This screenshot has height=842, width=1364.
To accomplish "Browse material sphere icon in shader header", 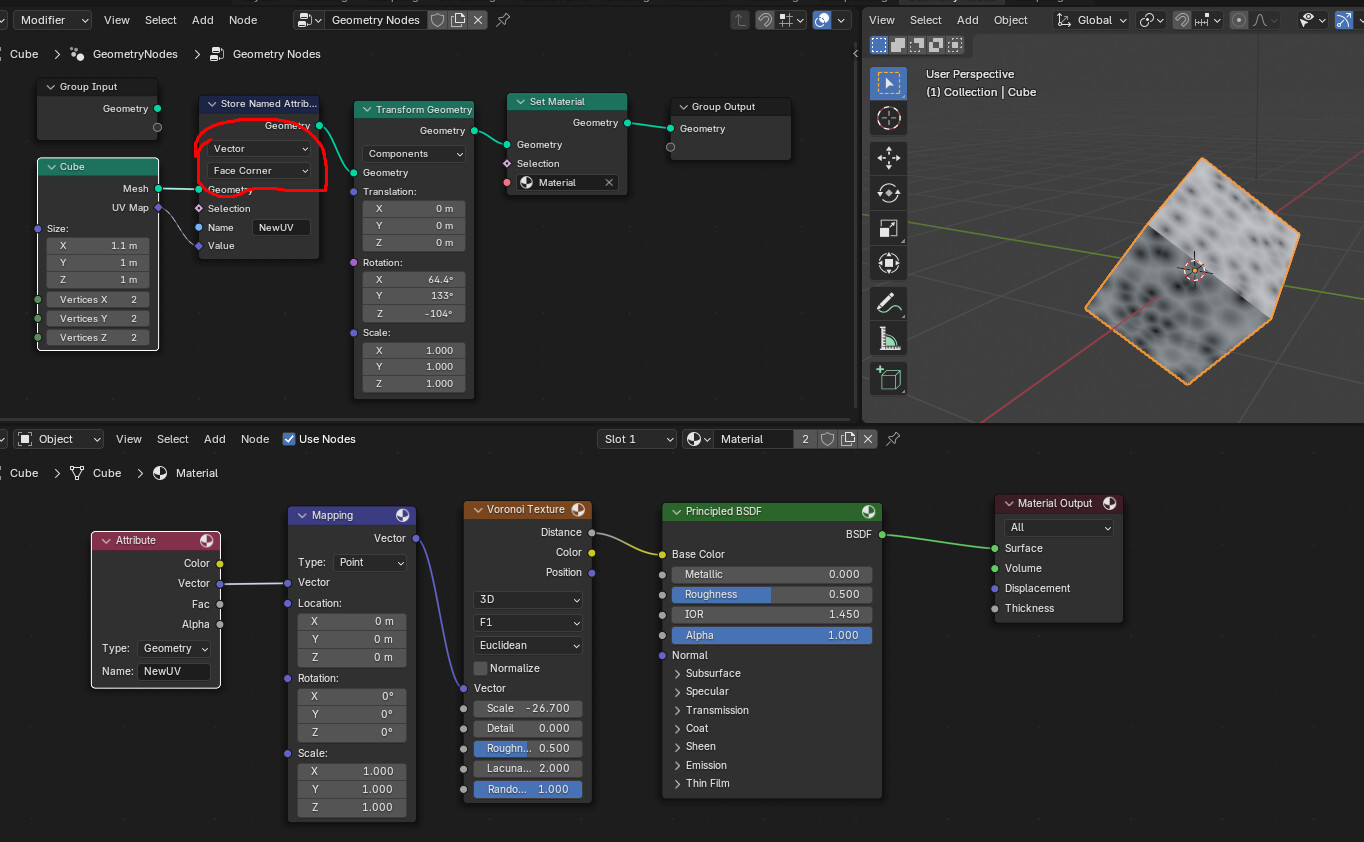I will 698,439.
